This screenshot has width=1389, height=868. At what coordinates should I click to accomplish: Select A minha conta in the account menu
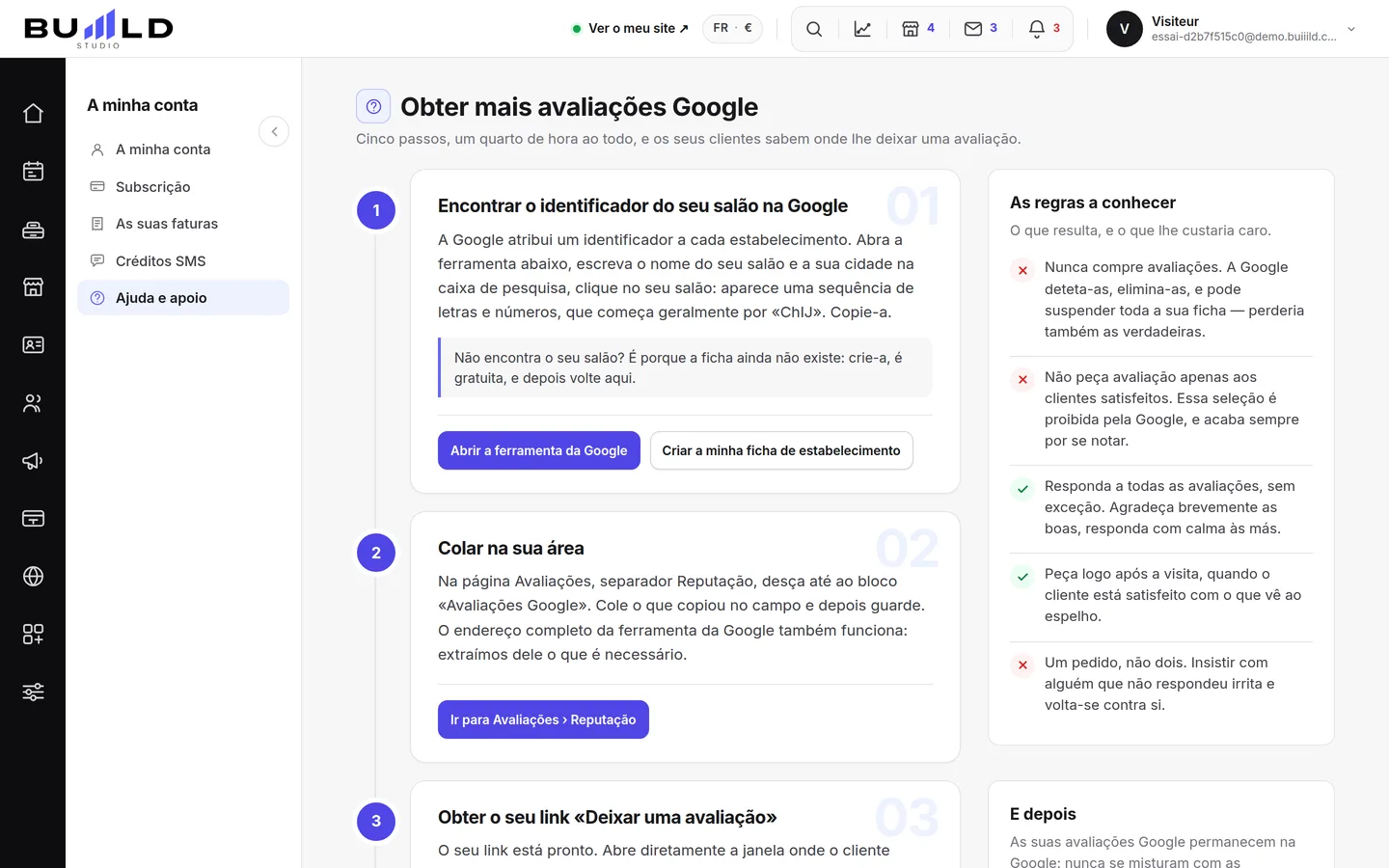tap(183, 149)
